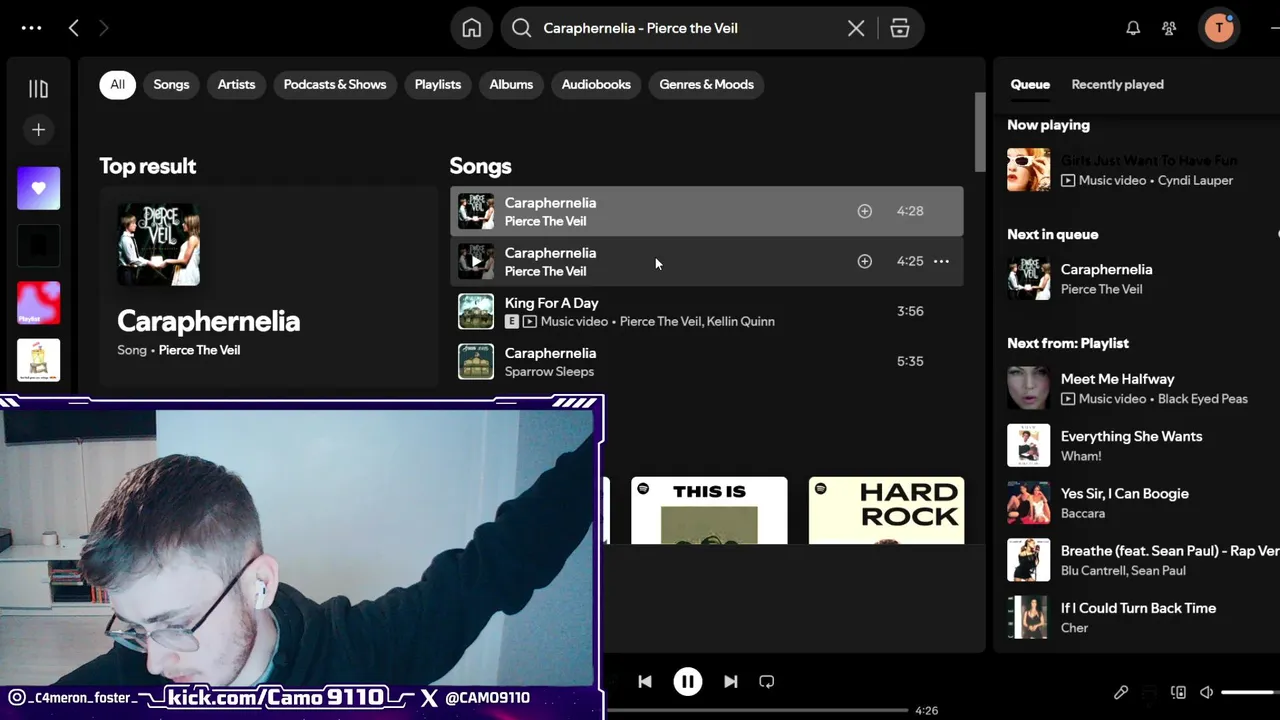The height and width of the screenshot is (720, 1280).
Task: Click the search results scrollbar
Action: [980, 132]
